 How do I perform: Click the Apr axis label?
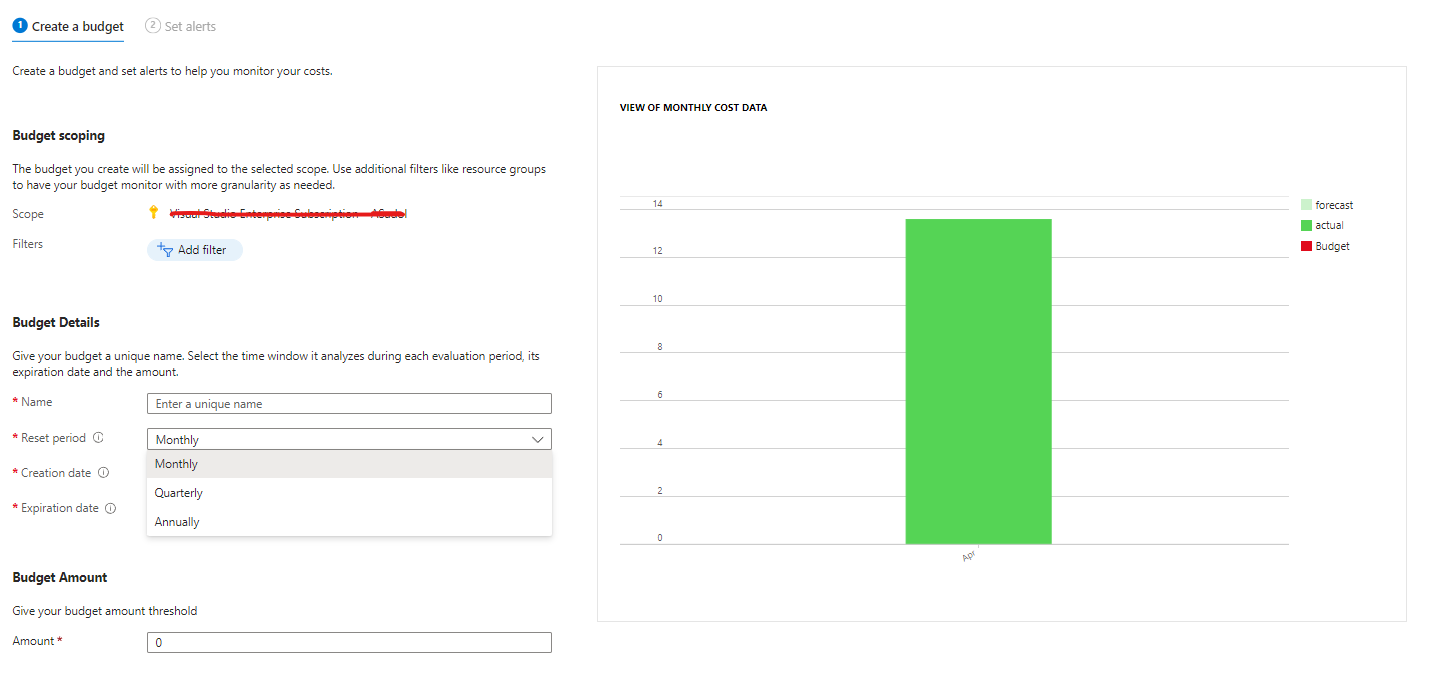tap(968, 556)
